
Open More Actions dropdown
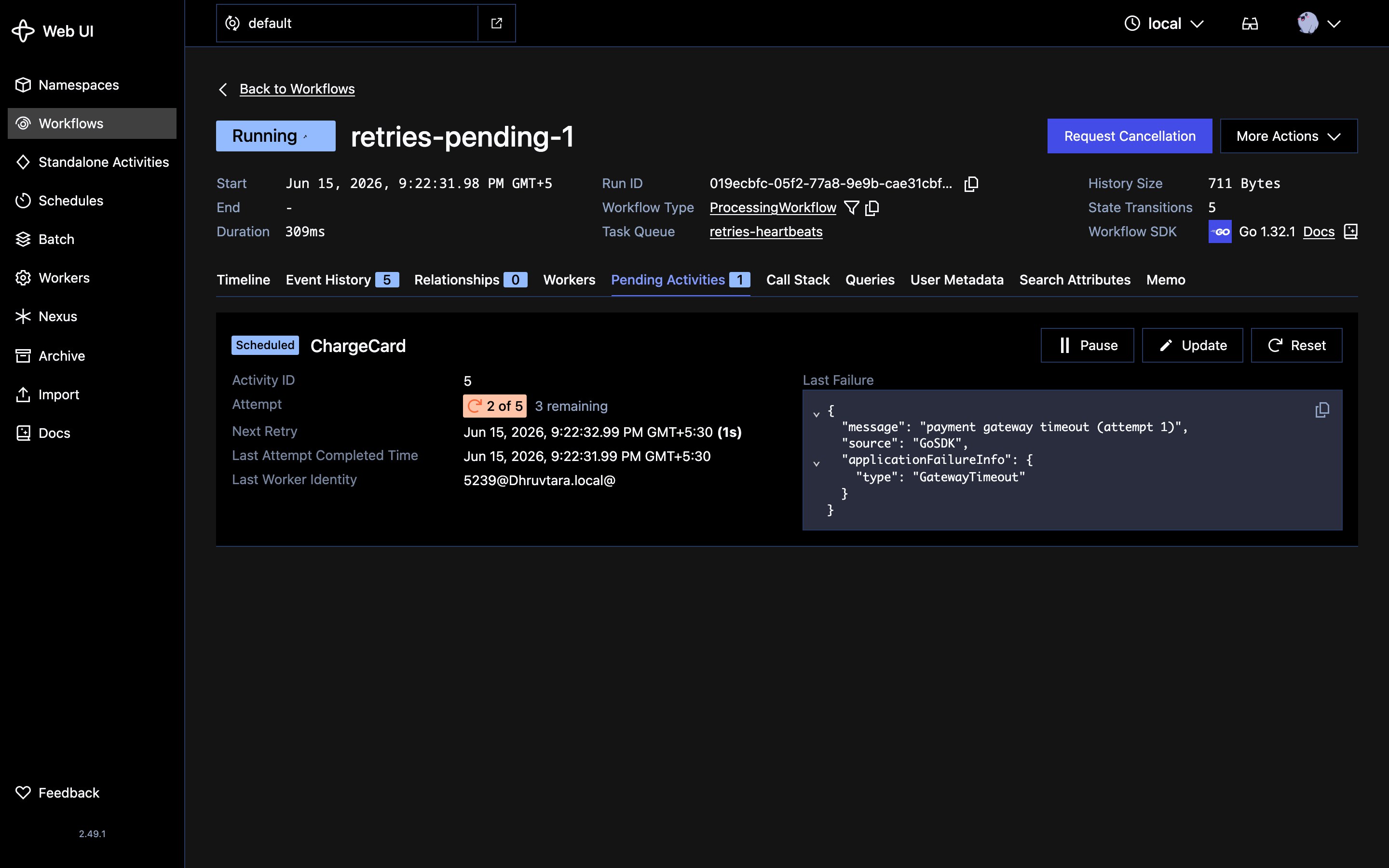[x=1289, y=136]
